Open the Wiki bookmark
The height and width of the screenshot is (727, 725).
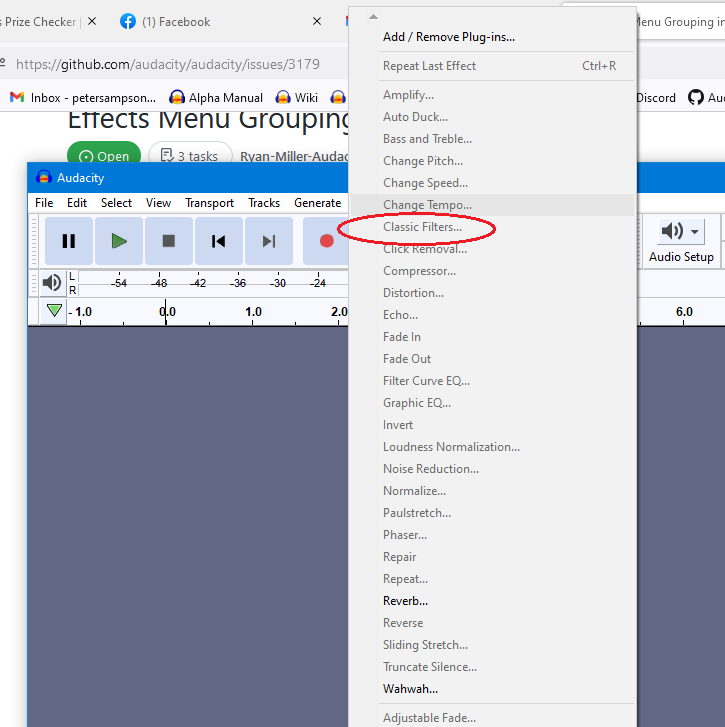pyautogui.click(x=297, y=98)
